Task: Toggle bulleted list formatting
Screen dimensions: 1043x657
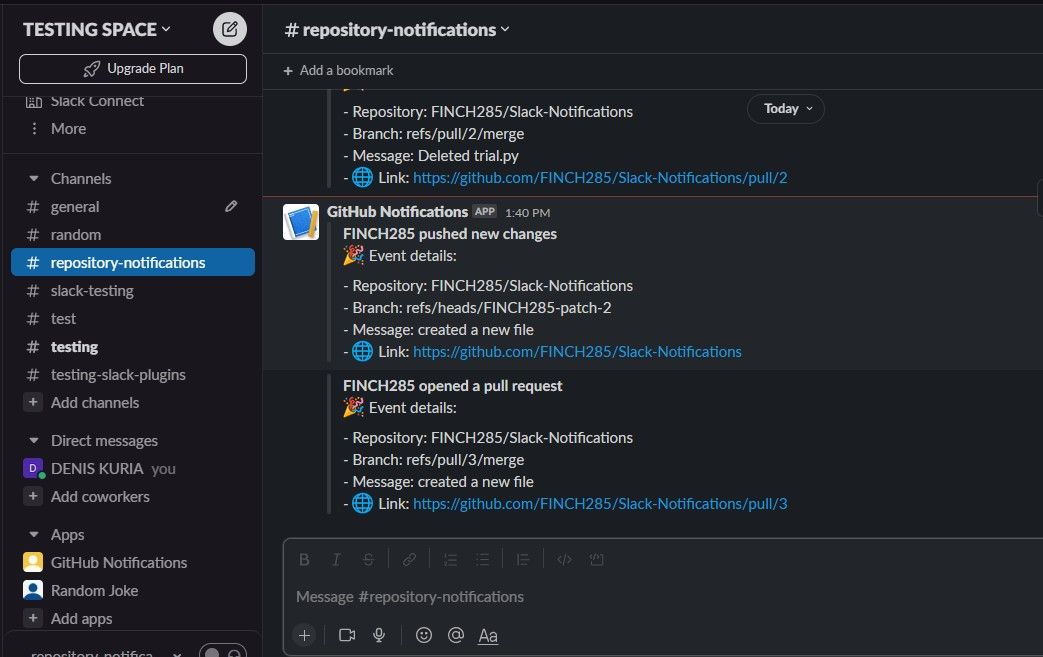Action: point(483,559)
